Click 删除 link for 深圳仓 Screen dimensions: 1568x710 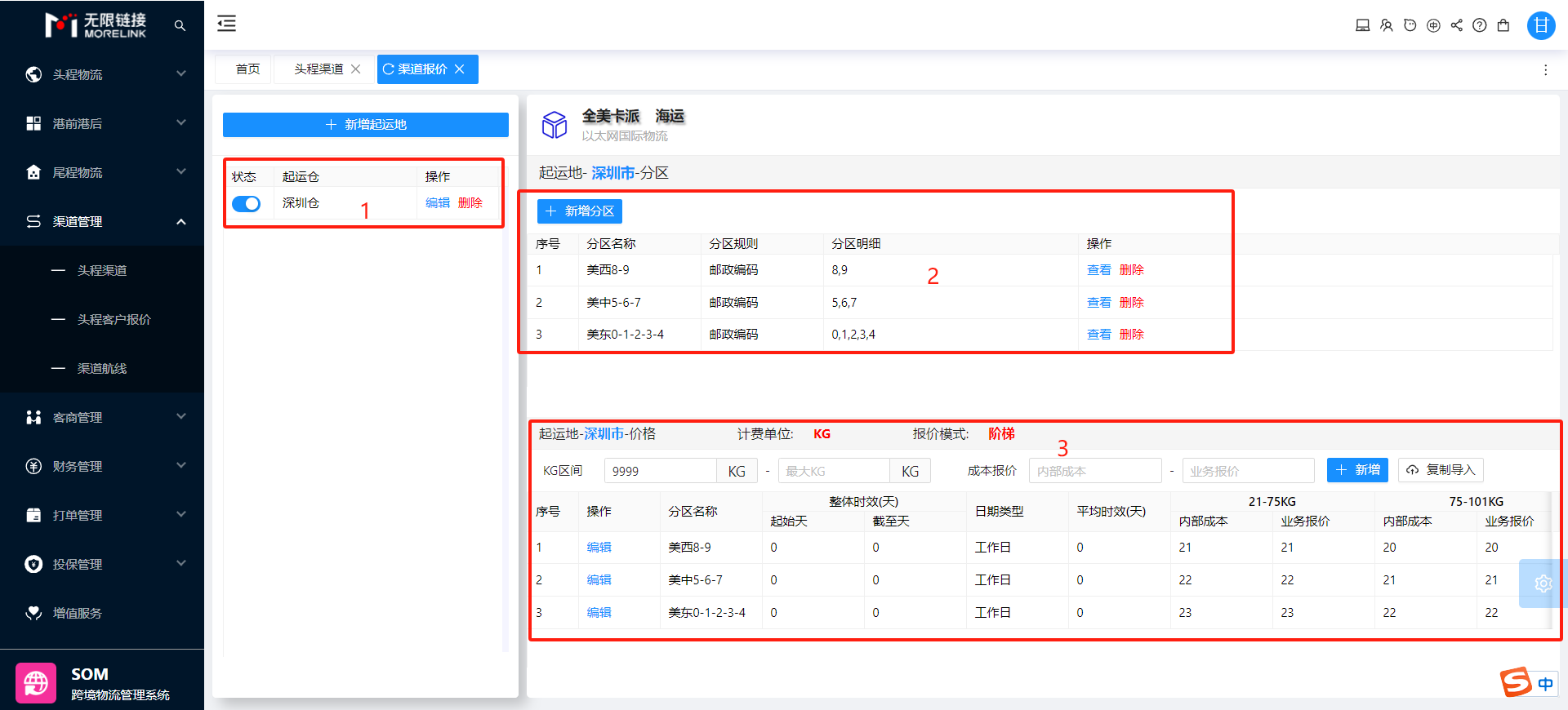470,203
